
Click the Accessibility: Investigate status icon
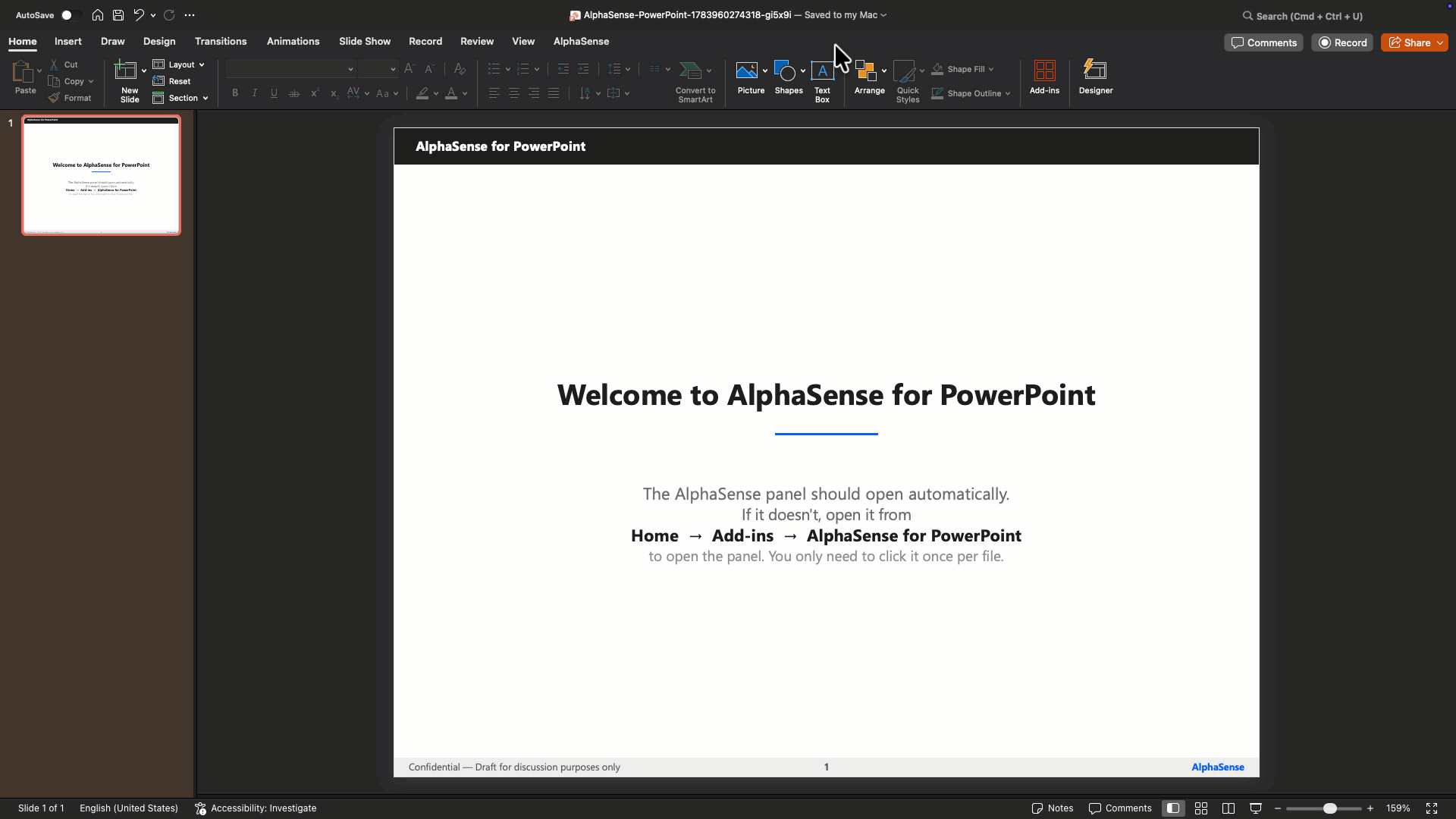(x=200, y=808)
